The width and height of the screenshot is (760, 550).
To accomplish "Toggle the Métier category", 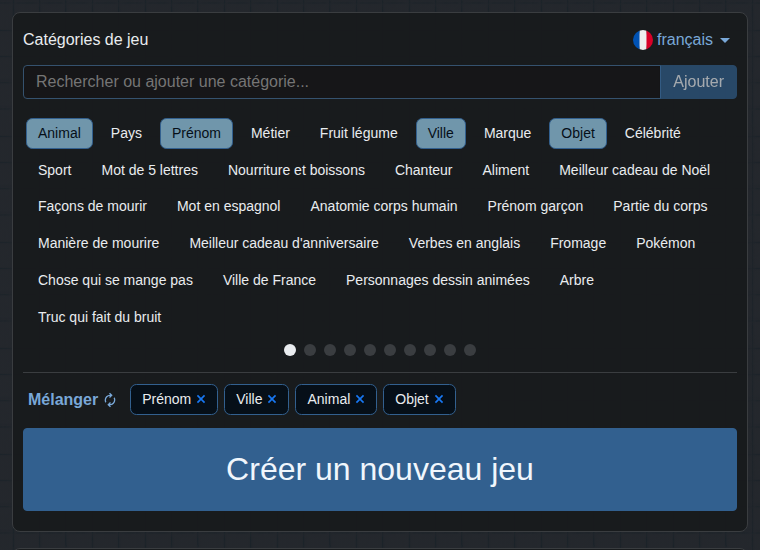I will (270, 133).
